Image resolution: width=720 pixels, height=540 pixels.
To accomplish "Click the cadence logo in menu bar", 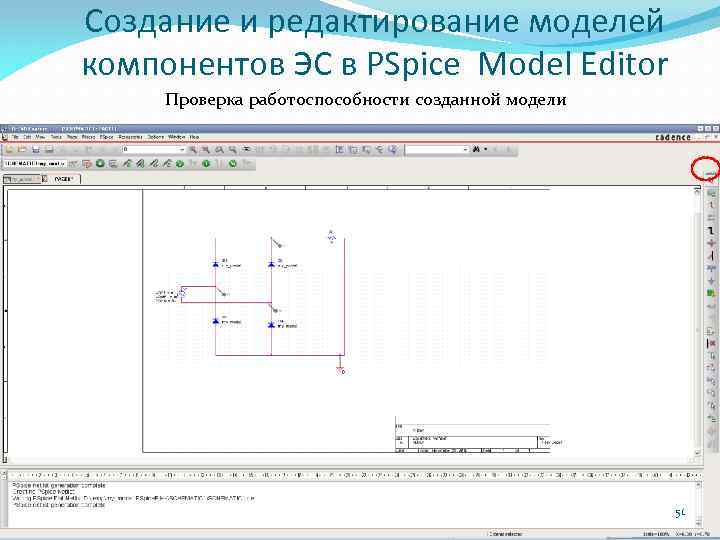I will click(x=673, y=137).
